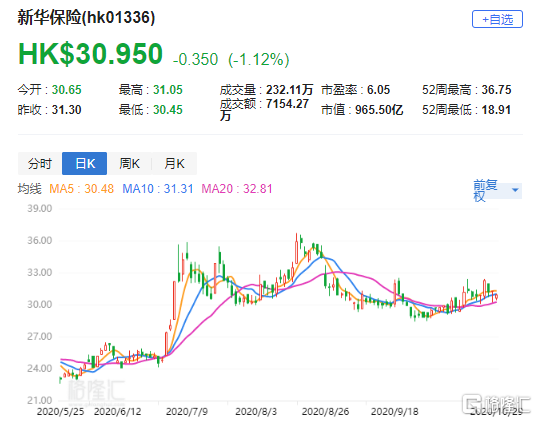Click the 2020/7/9 date label
The height and width of the screenshot is (421, 537).
coord(187,411)
